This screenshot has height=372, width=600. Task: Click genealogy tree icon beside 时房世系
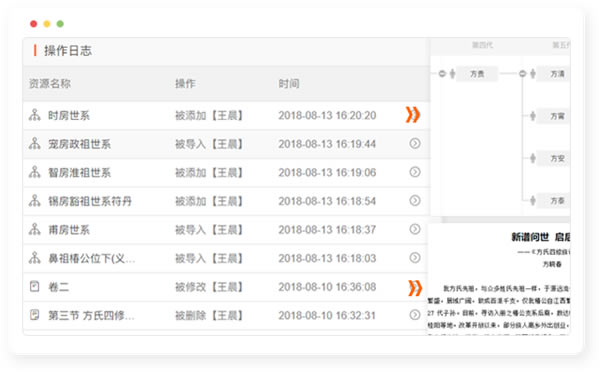point(34,115)
